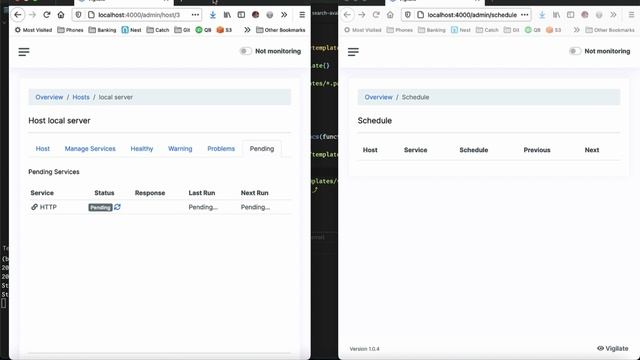Click Next Run column header
Viewport: 640px width, 360px height.
[x=254, y=193]
